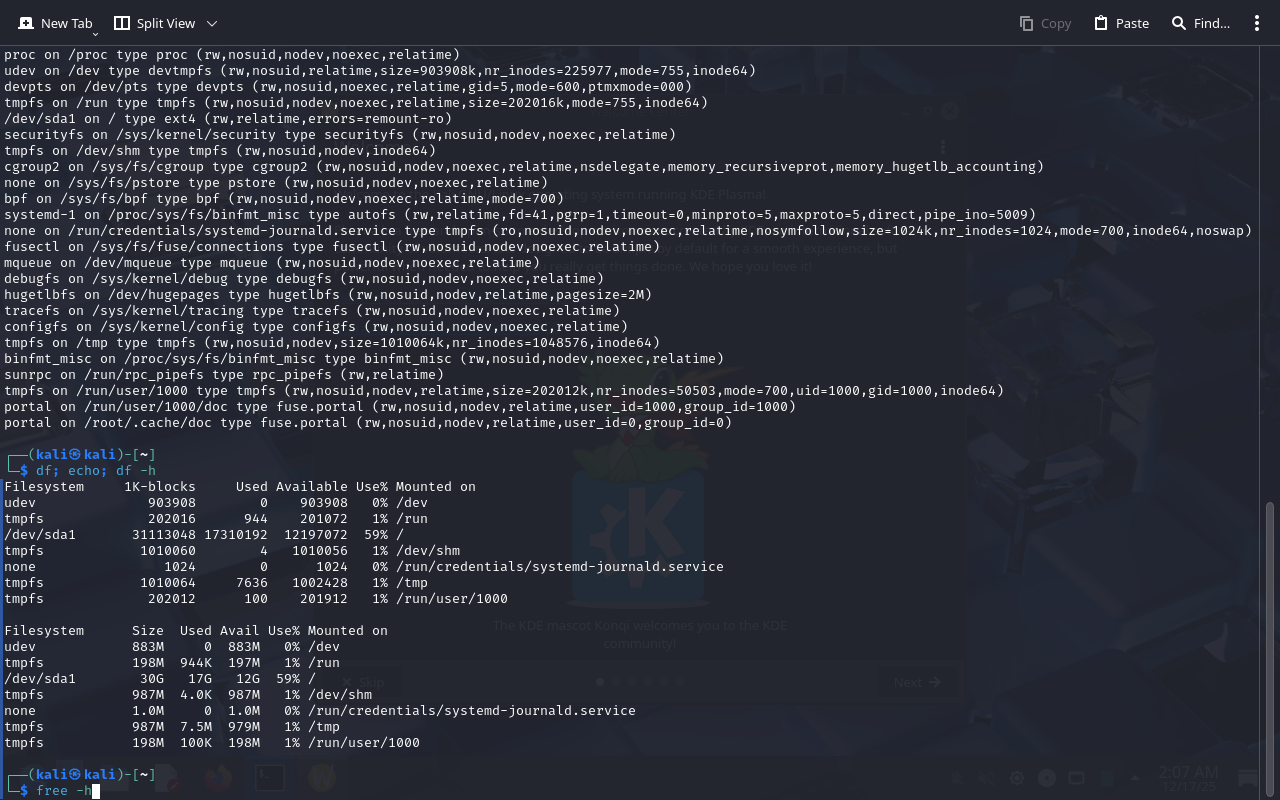Click the 'free -h' command at the prompt
Screen dimensions: 1280x800
(64, 791)
